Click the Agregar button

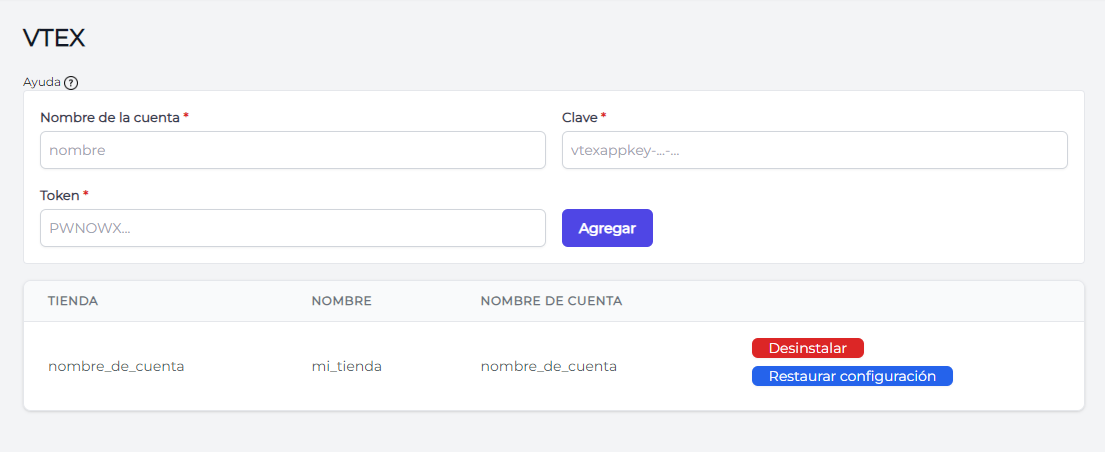[607, 228]
